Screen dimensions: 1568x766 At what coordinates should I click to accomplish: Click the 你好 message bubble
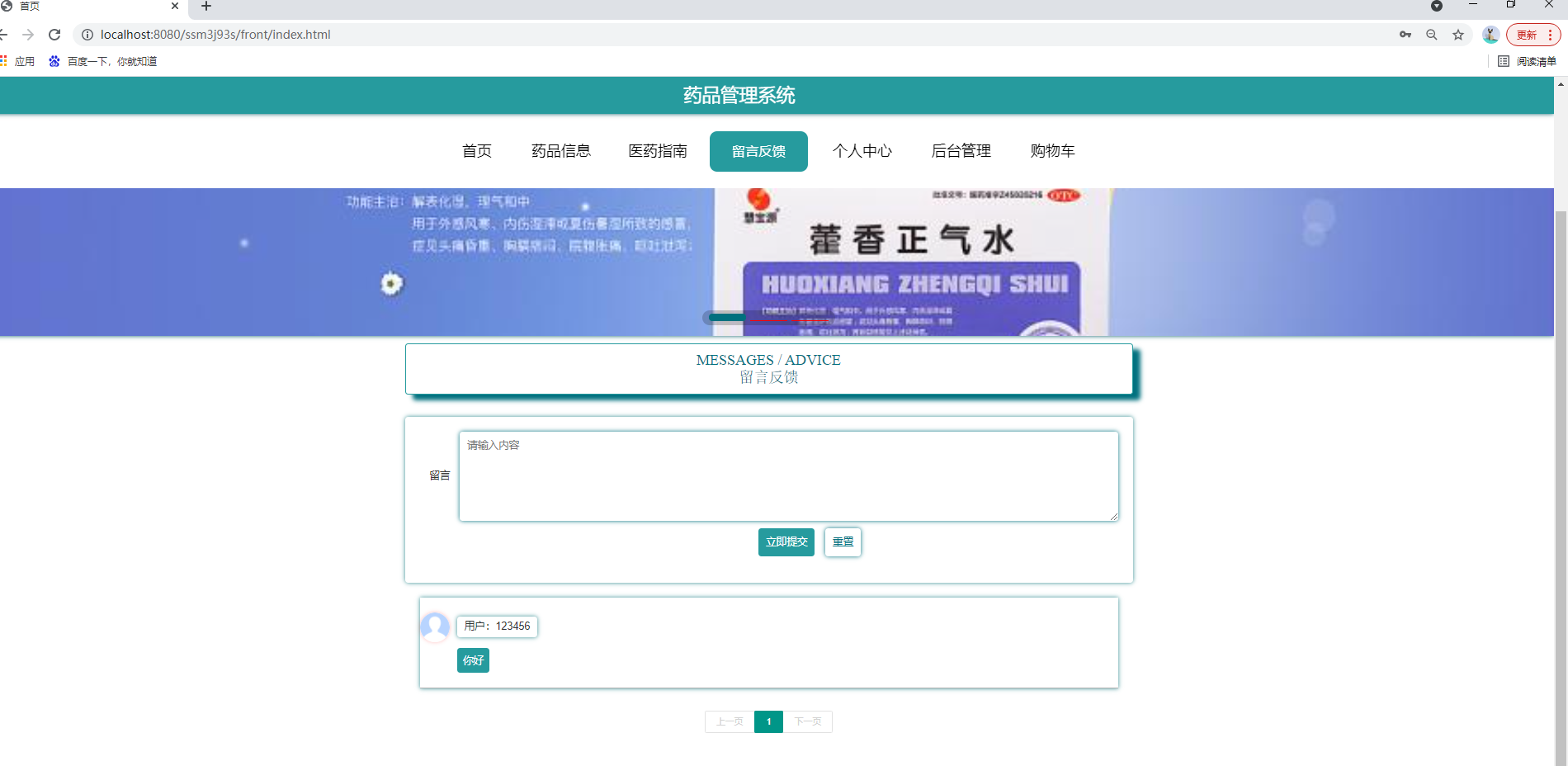[473, 660]
